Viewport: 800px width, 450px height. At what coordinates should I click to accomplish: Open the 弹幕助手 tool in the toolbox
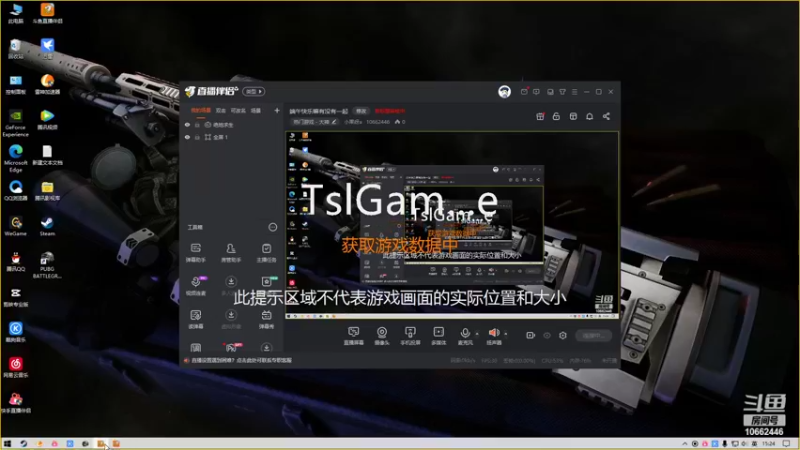point(195,252)
